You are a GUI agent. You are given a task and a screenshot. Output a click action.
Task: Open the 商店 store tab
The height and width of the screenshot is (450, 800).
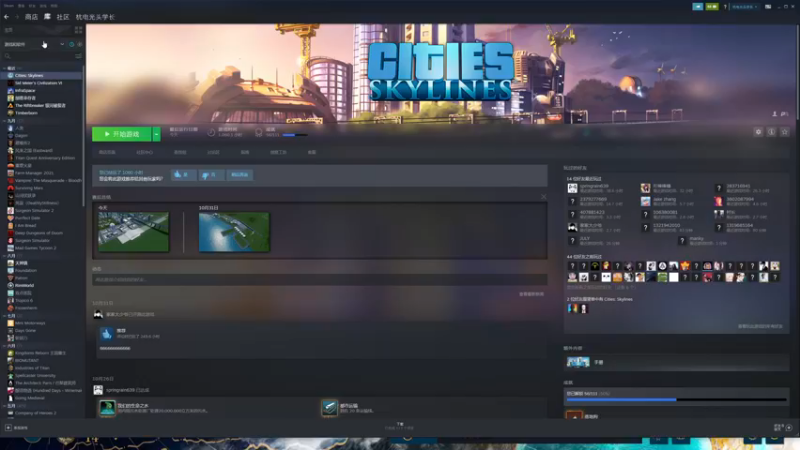click(x=32, y=17)
